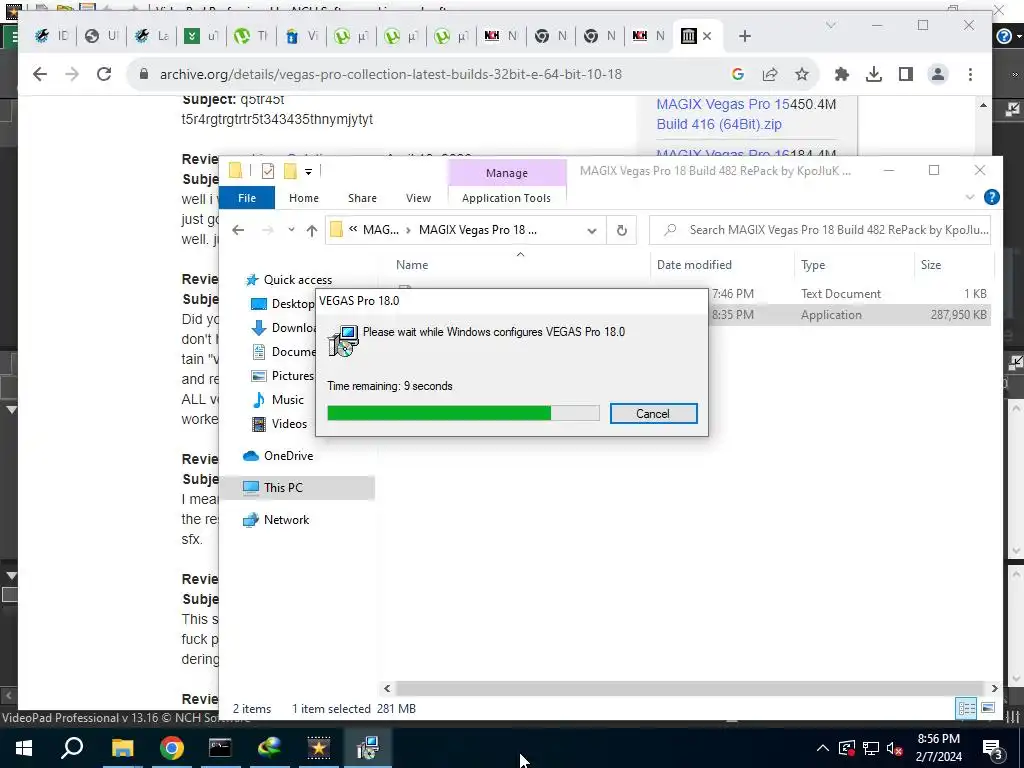Cancel the VEGAS Pro 18.0 configuration
Screen dimensions: 1024x768
pyautogui.click(x=653, y=413)
